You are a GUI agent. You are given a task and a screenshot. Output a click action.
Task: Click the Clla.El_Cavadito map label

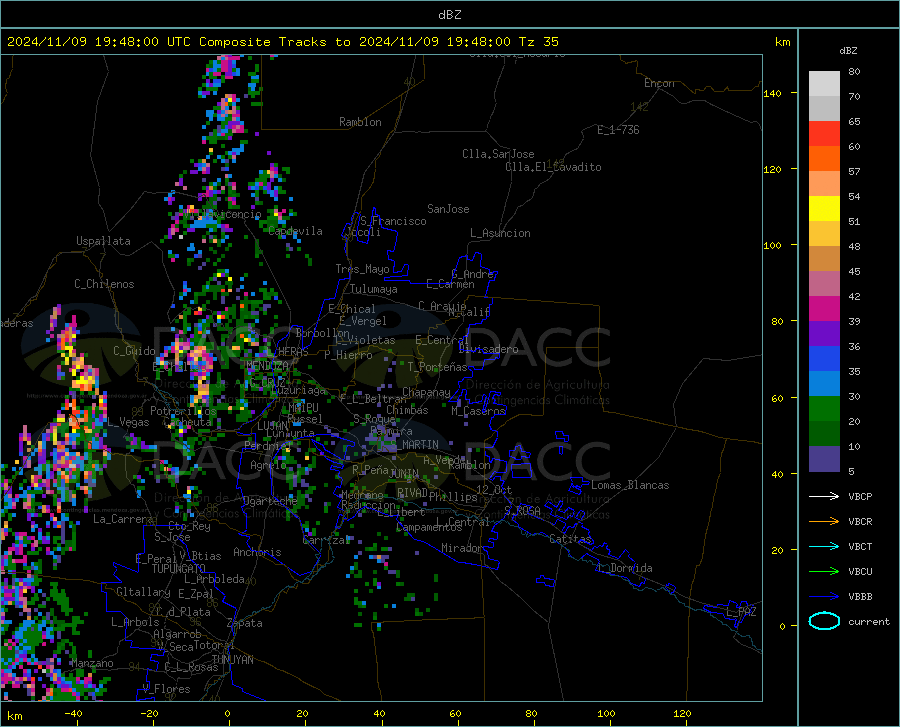[x=553, y=167]
